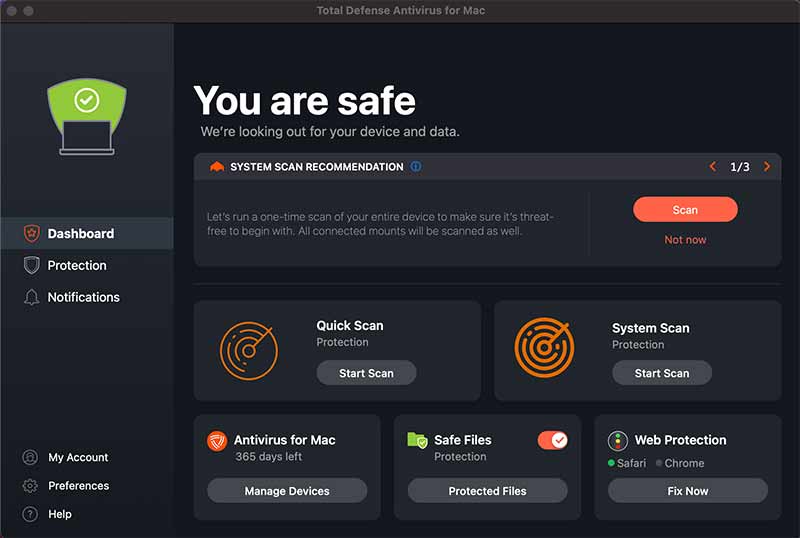Click the Notifications bell icon

(x=32, y=297)
